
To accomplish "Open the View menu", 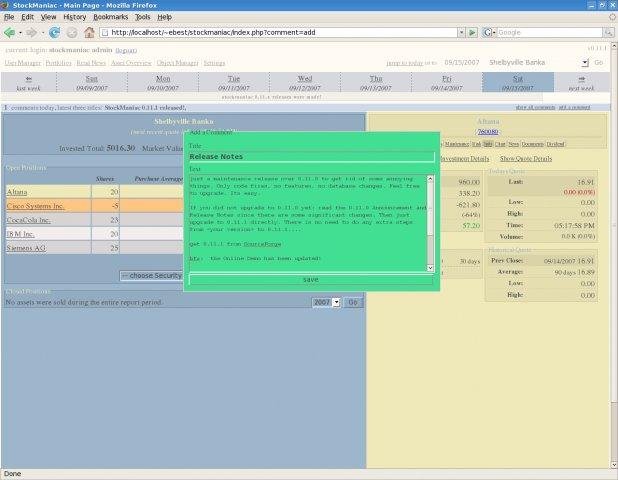I will pos(48,17).
